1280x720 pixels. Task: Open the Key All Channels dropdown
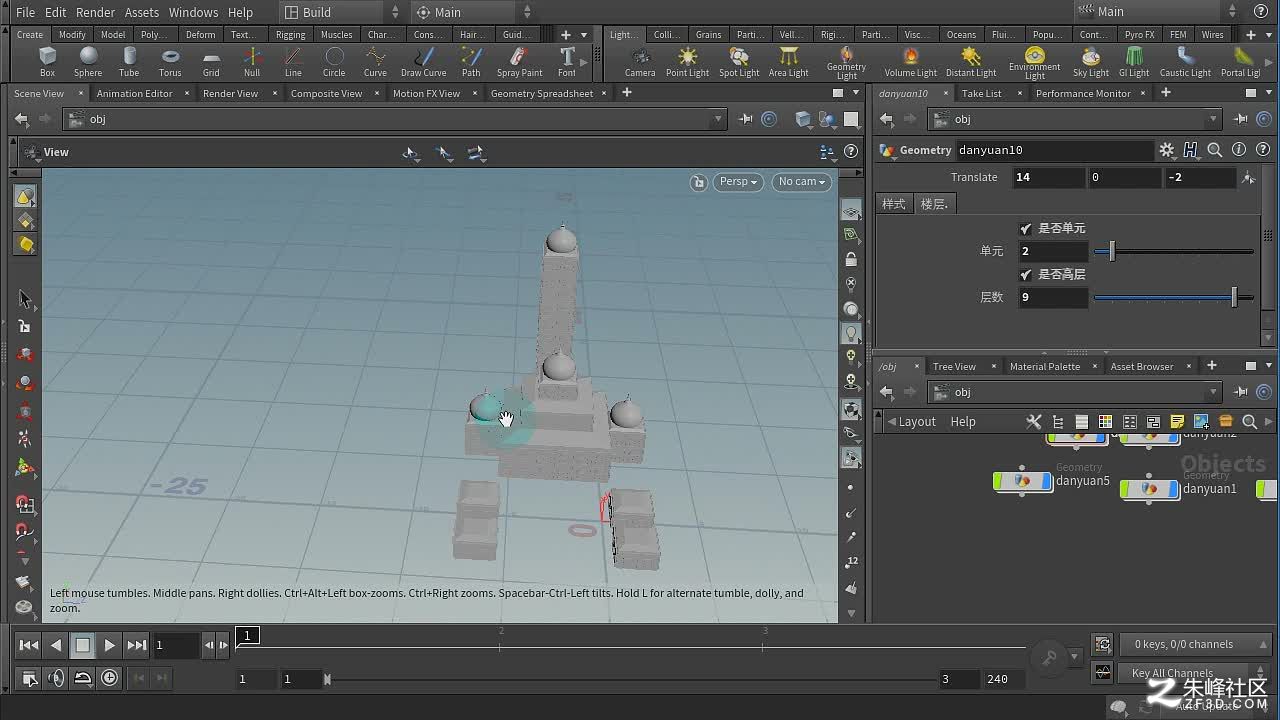[x=1195, y=673]
